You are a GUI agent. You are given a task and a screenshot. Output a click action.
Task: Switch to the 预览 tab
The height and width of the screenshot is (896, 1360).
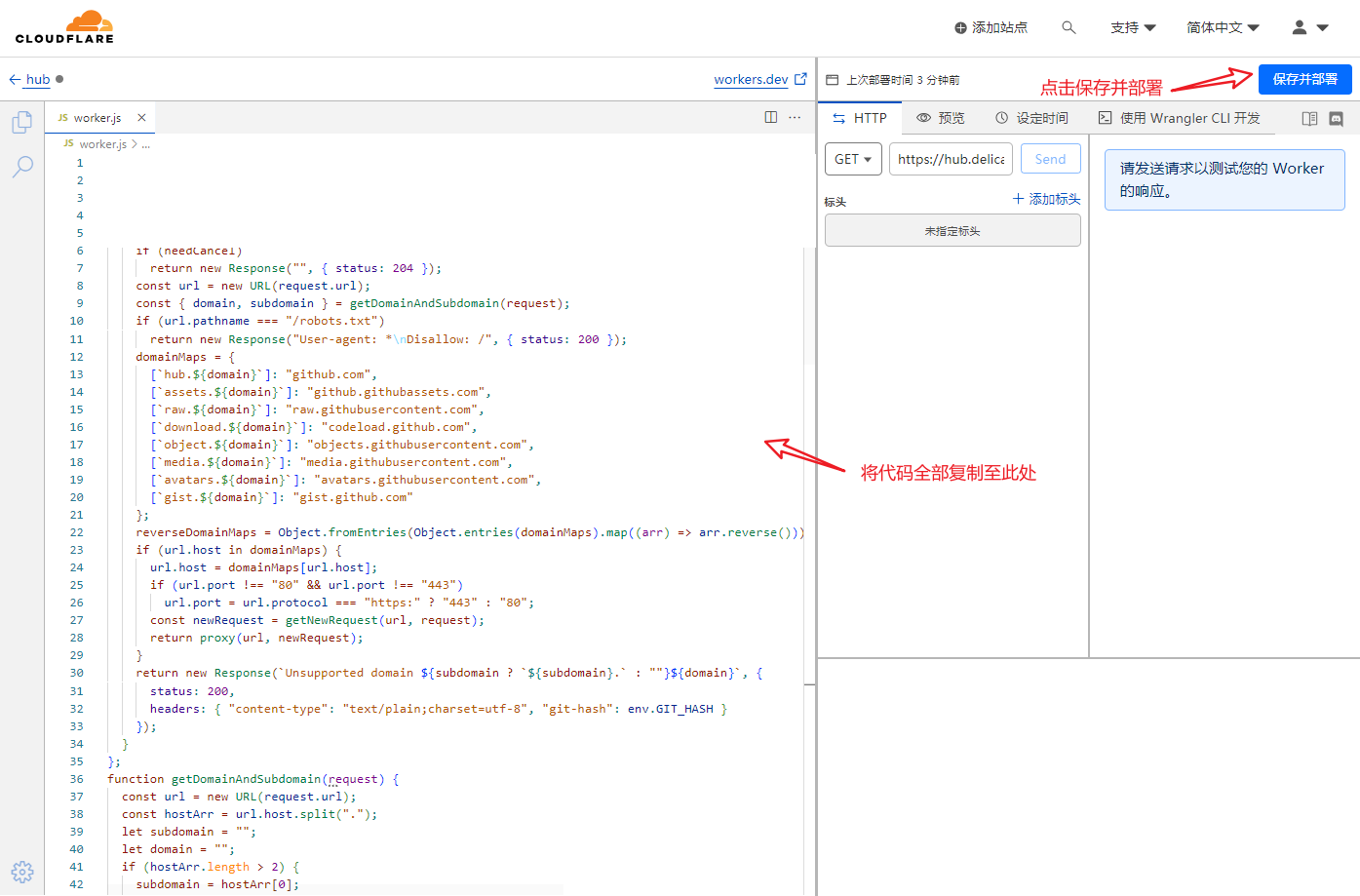coord(941,118)
